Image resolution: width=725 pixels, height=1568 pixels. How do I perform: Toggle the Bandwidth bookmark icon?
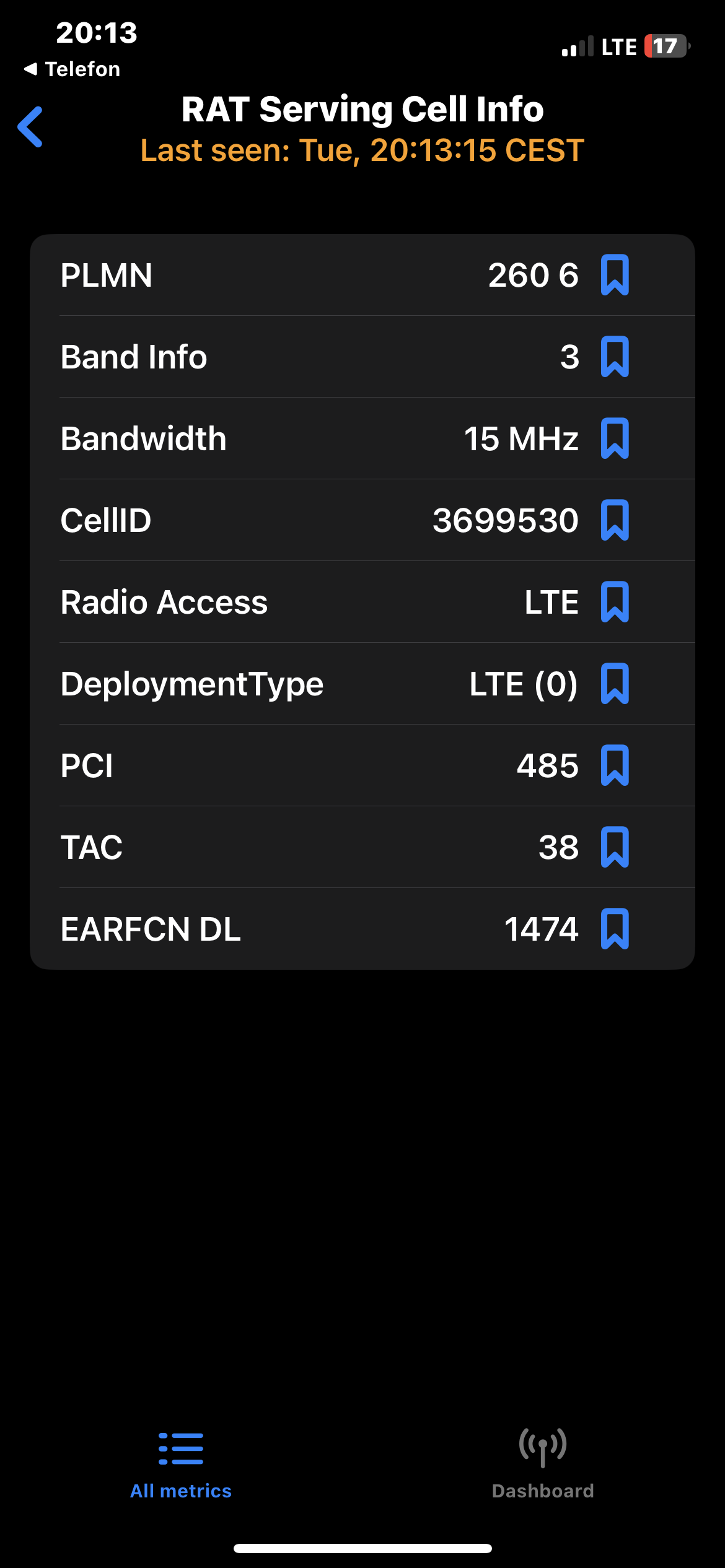615,438
